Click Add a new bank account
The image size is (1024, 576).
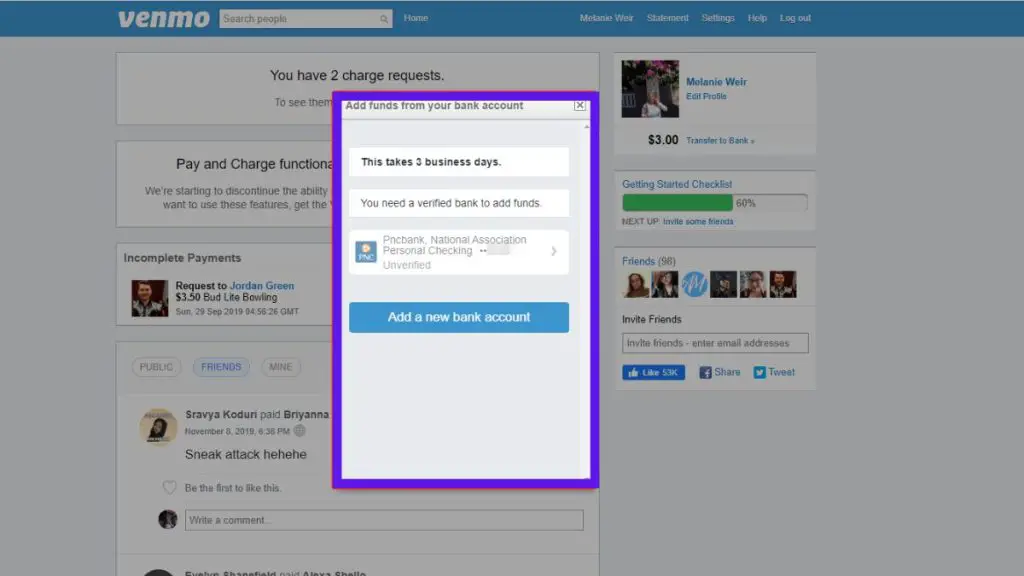click(458, 317)
